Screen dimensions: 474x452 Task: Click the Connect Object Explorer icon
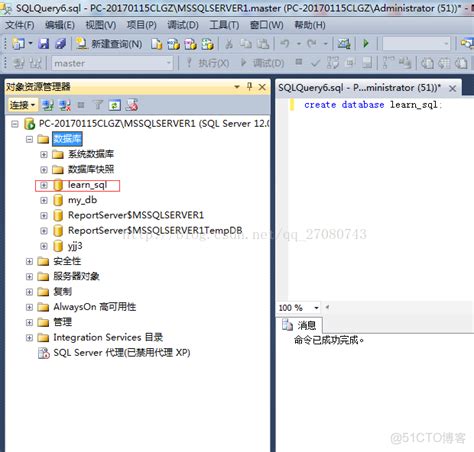pyautogui.click(x=48, y=105)
